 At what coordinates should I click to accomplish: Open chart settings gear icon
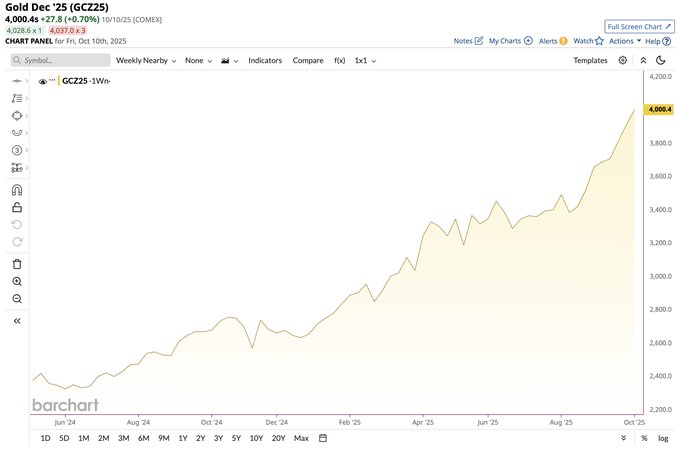coord(623,60)
